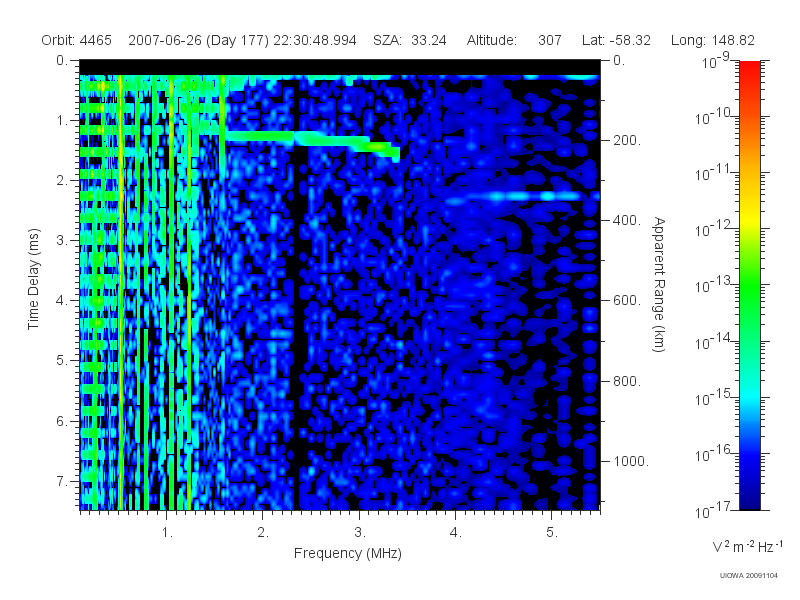This screenshot has width=800, height=600.
Task: Click the '3.' time delay tick label
Action: point(62,240)
